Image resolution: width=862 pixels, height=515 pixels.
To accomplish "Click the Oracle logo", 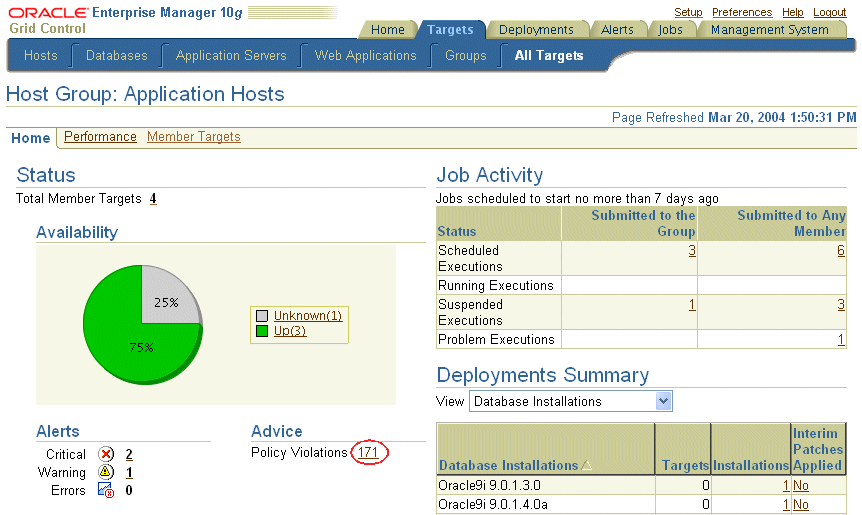I will [48, 12].
